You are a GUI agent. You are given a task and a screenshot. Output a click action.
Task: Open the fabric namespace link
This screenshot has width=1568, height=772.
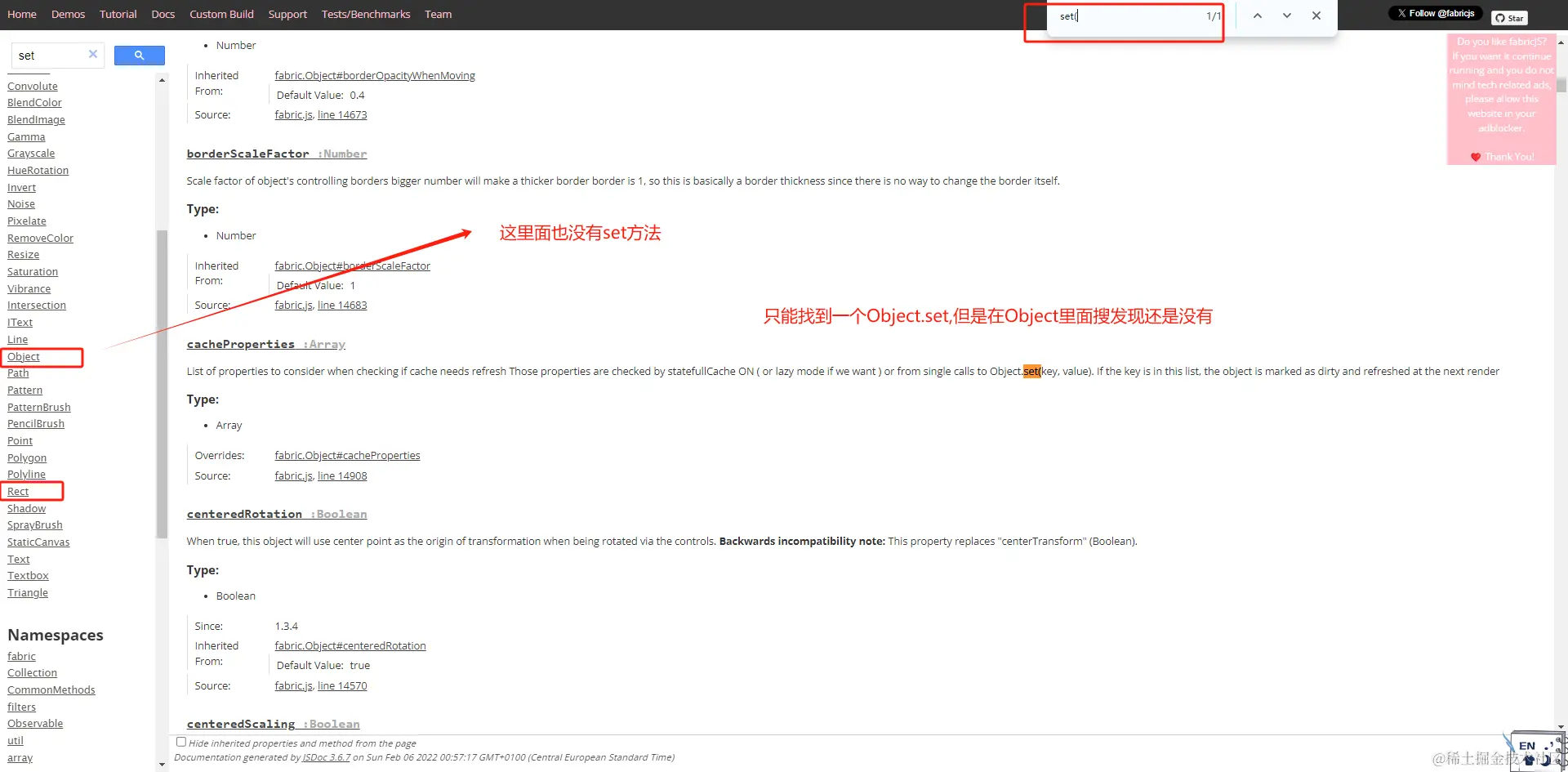click(x=21, y=656)
